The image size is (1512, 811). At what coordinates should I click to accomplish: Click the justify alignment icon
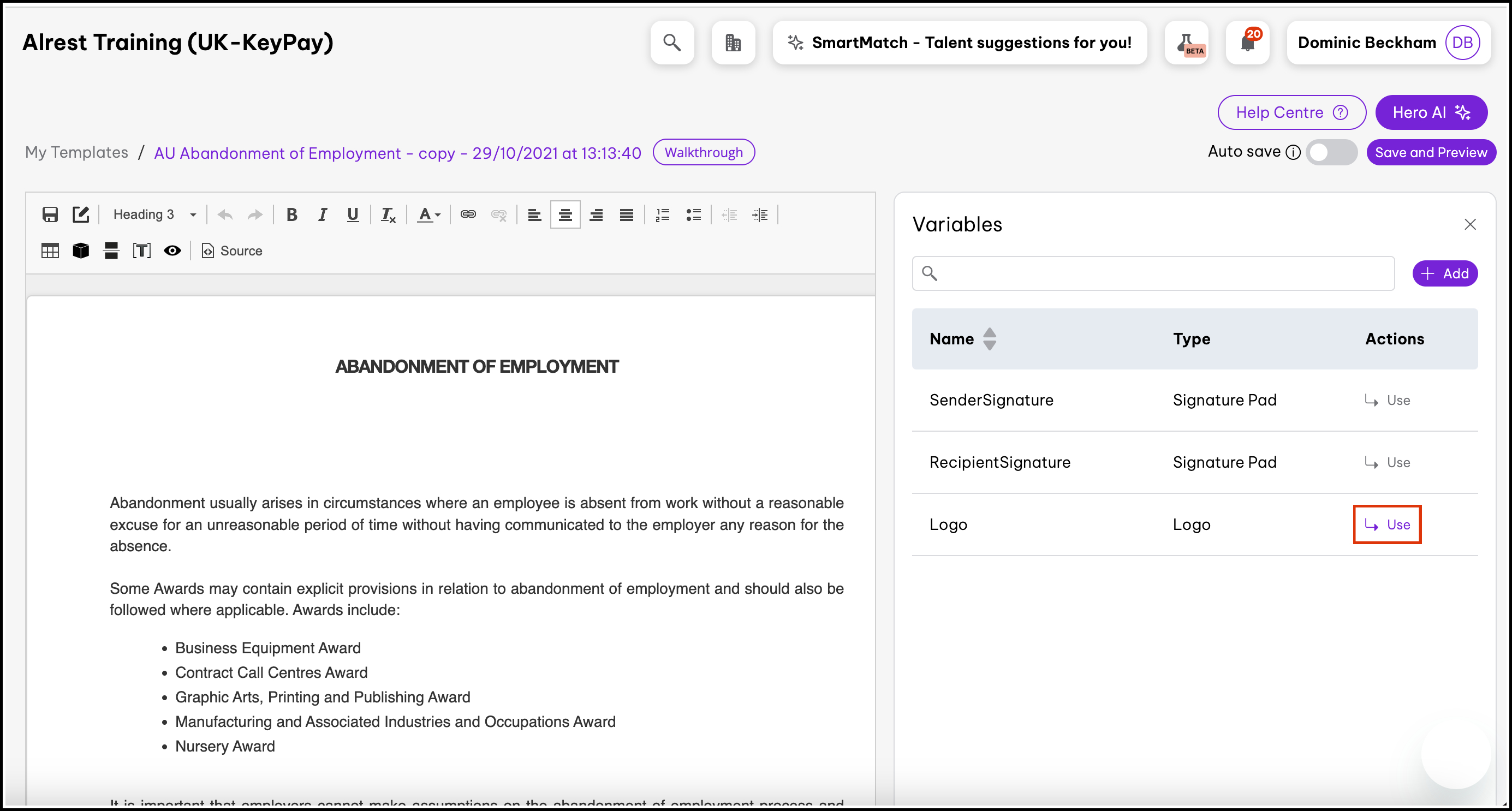pos(626,215)
